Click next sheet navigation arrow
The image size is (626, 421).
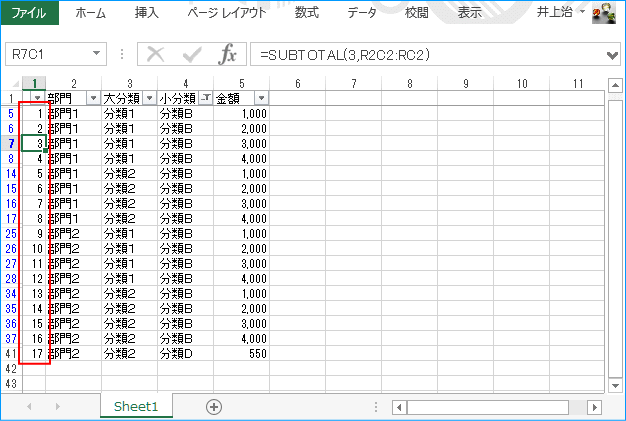click(56, 407)
